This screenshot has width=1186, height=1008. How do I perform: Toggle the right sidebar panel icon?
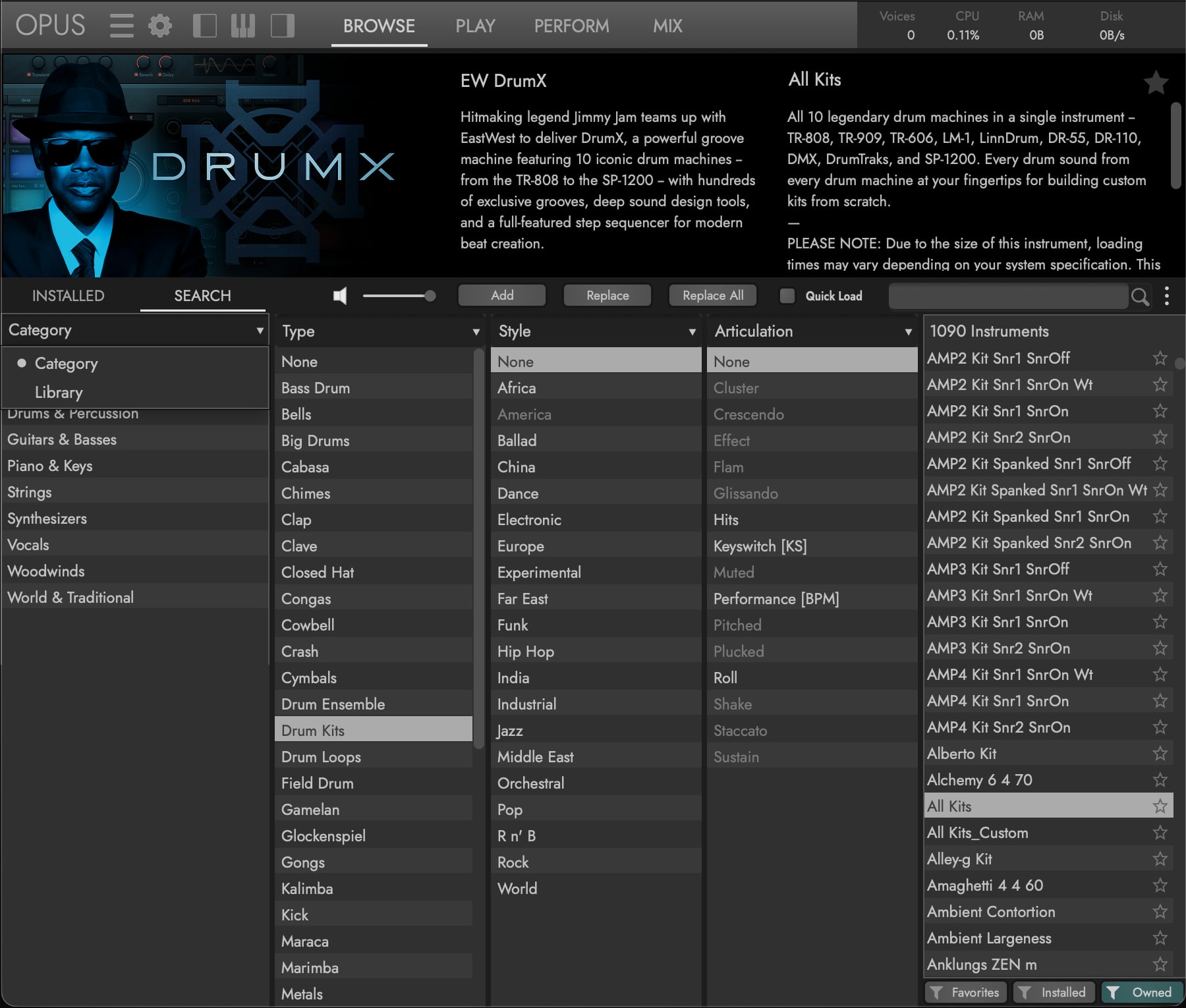point(283,26)
